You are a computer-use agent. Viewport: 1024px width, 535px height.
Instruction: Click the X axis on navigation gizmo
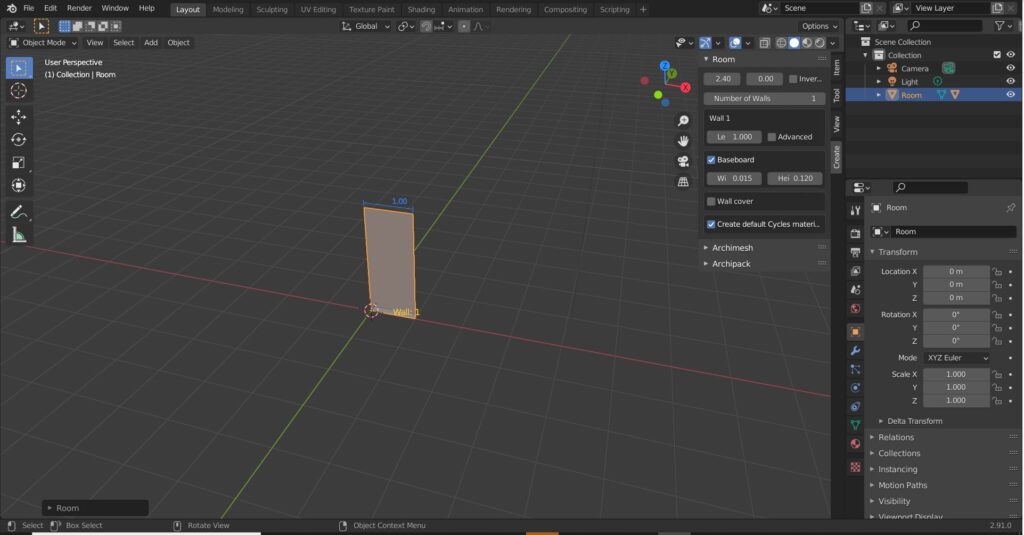coord(685,88)
